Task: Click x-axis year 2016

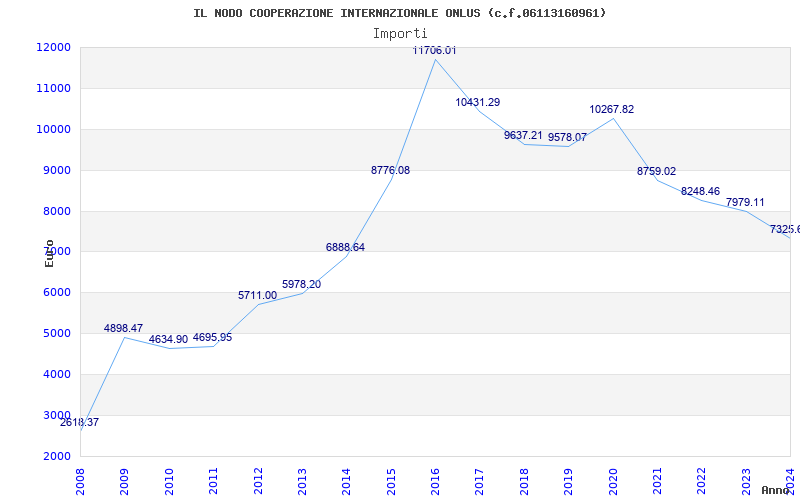Action: point(436,481)
